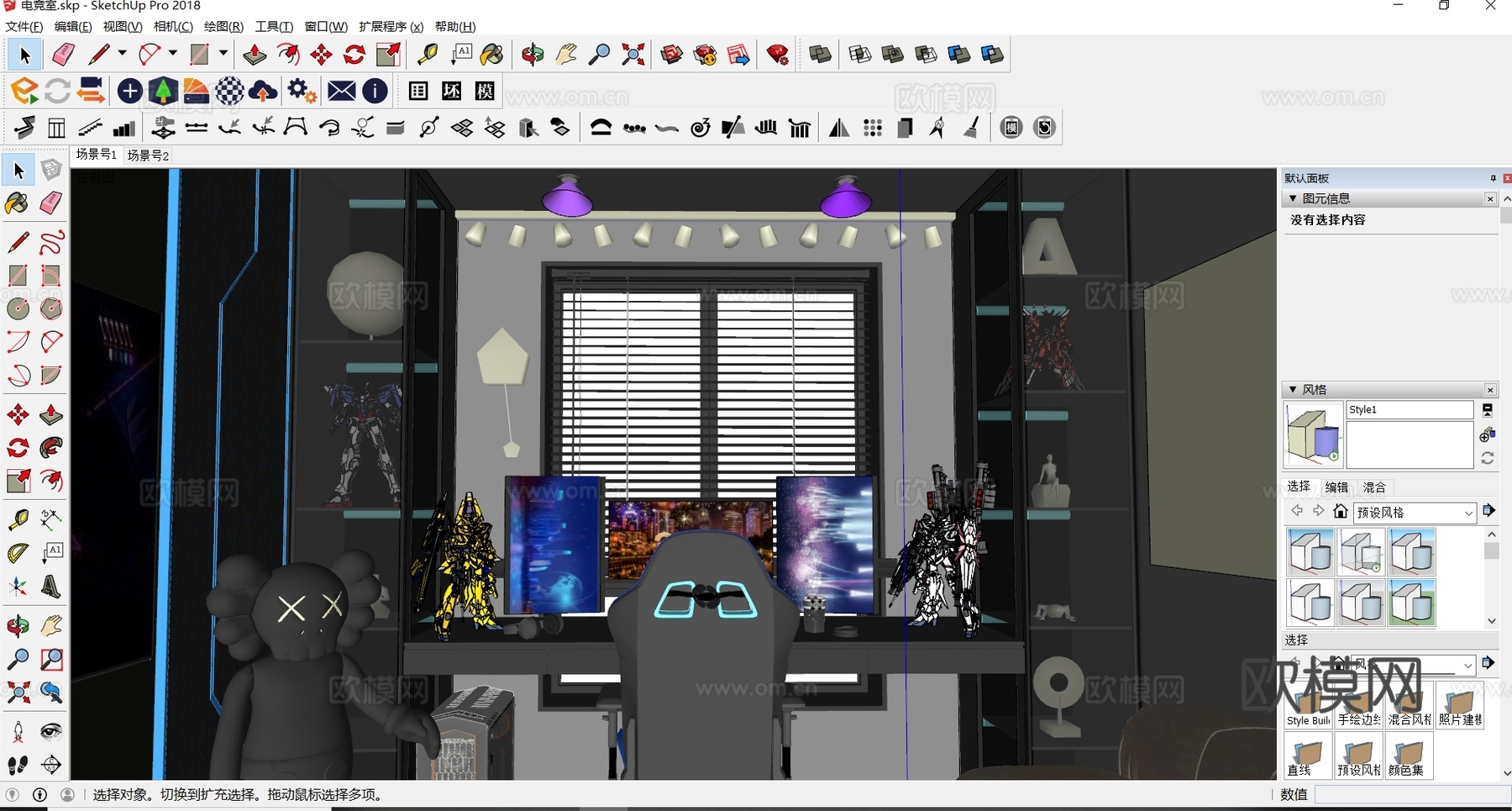Pin the 默认面板 tray
The image size is (1512, 811).
[x=1493, y=178]
